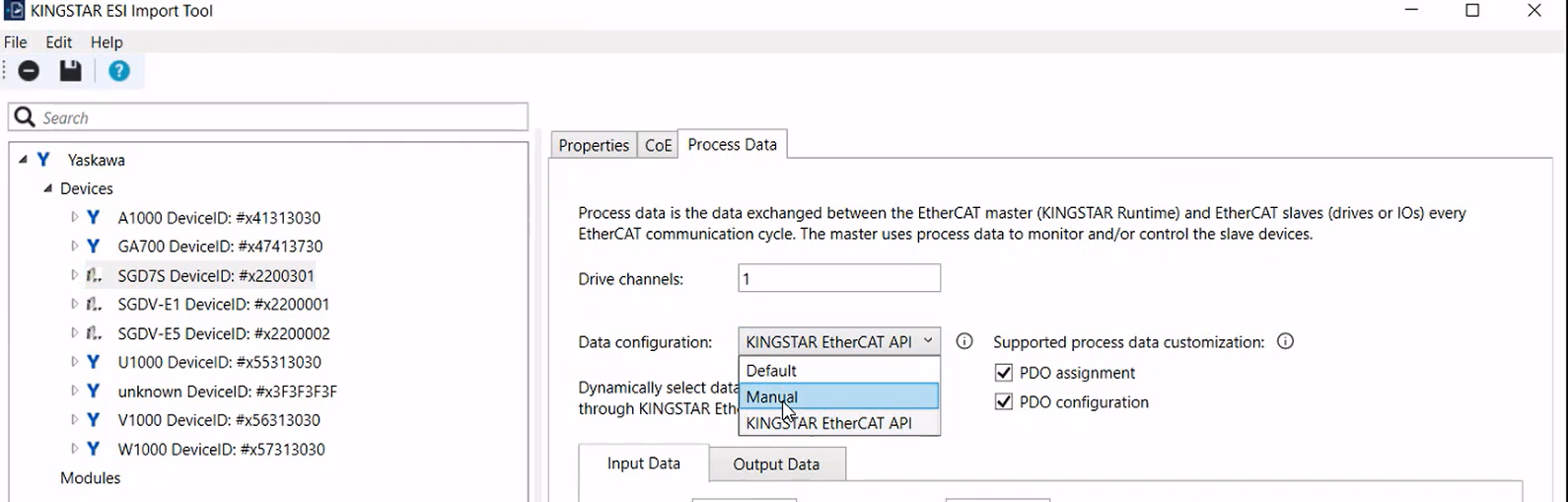The width and height of the screenshot is (1568, 502).
Task: Switch to the CoE tab
Action: pos(658,145)
